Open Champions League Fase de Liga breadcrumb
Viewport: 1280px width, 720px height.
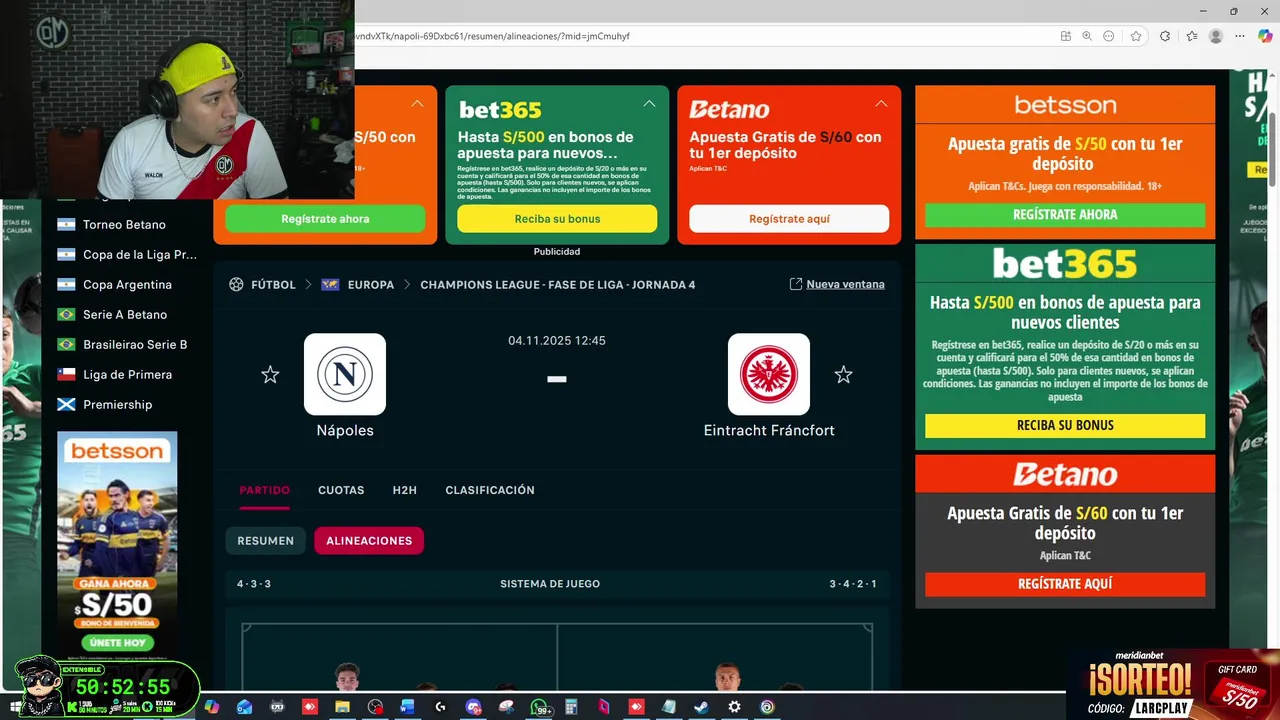pyautogui.click(x=557, y=285)
